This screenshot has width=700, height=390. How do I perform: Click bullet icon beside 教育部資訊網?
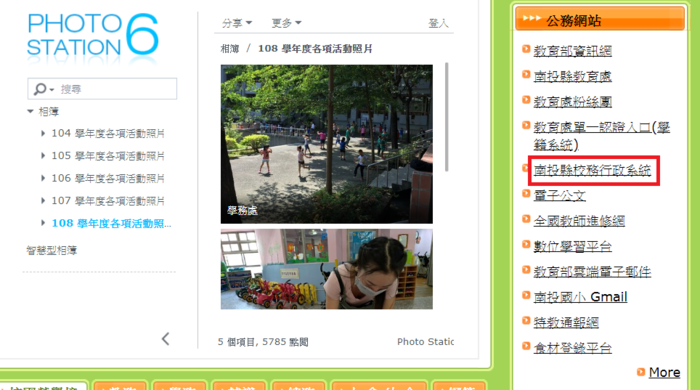point(526,49)
